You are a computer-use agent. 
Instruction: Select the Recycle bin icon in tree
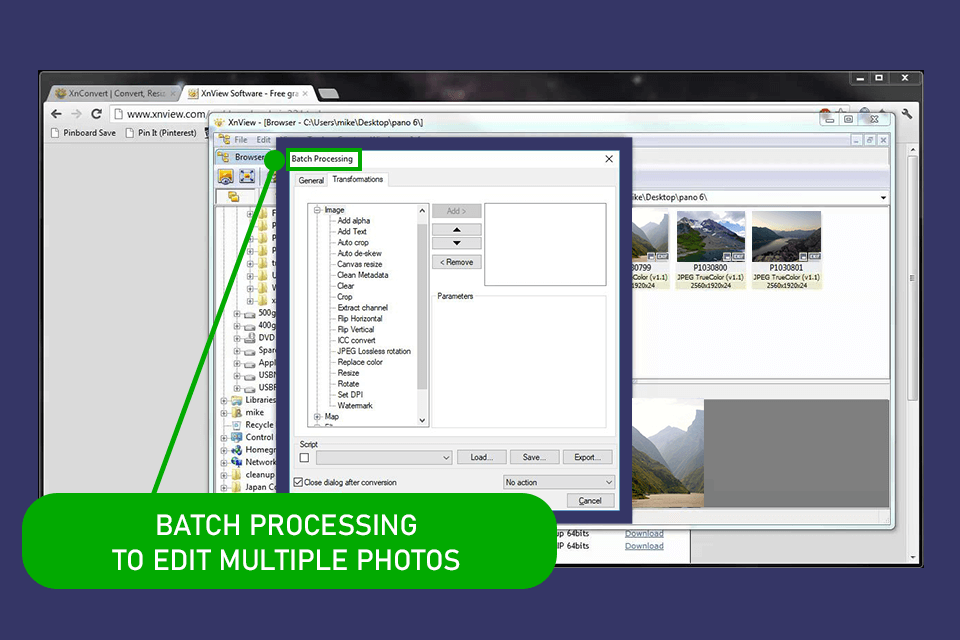(x=236, y=424)
